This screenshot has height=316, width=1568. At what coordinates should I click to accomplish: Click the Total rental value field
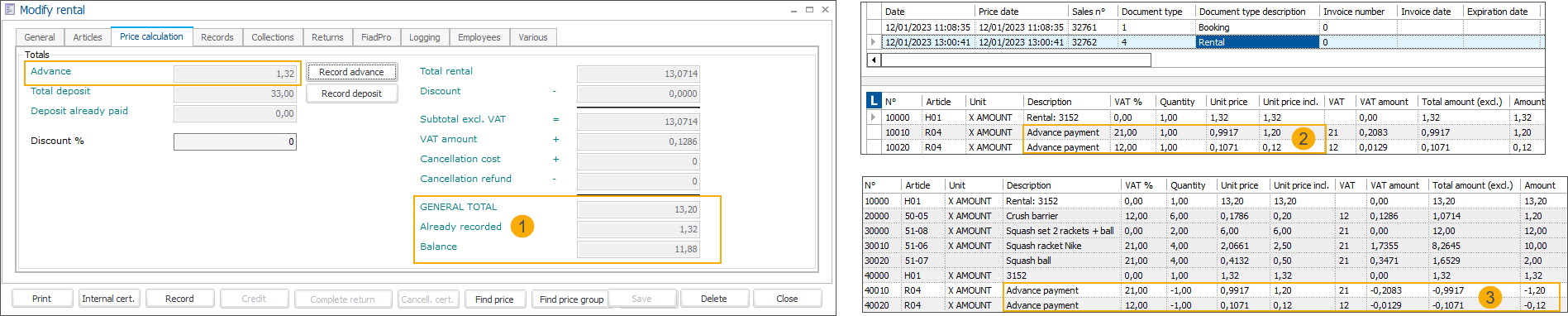(x=638, y=74)
